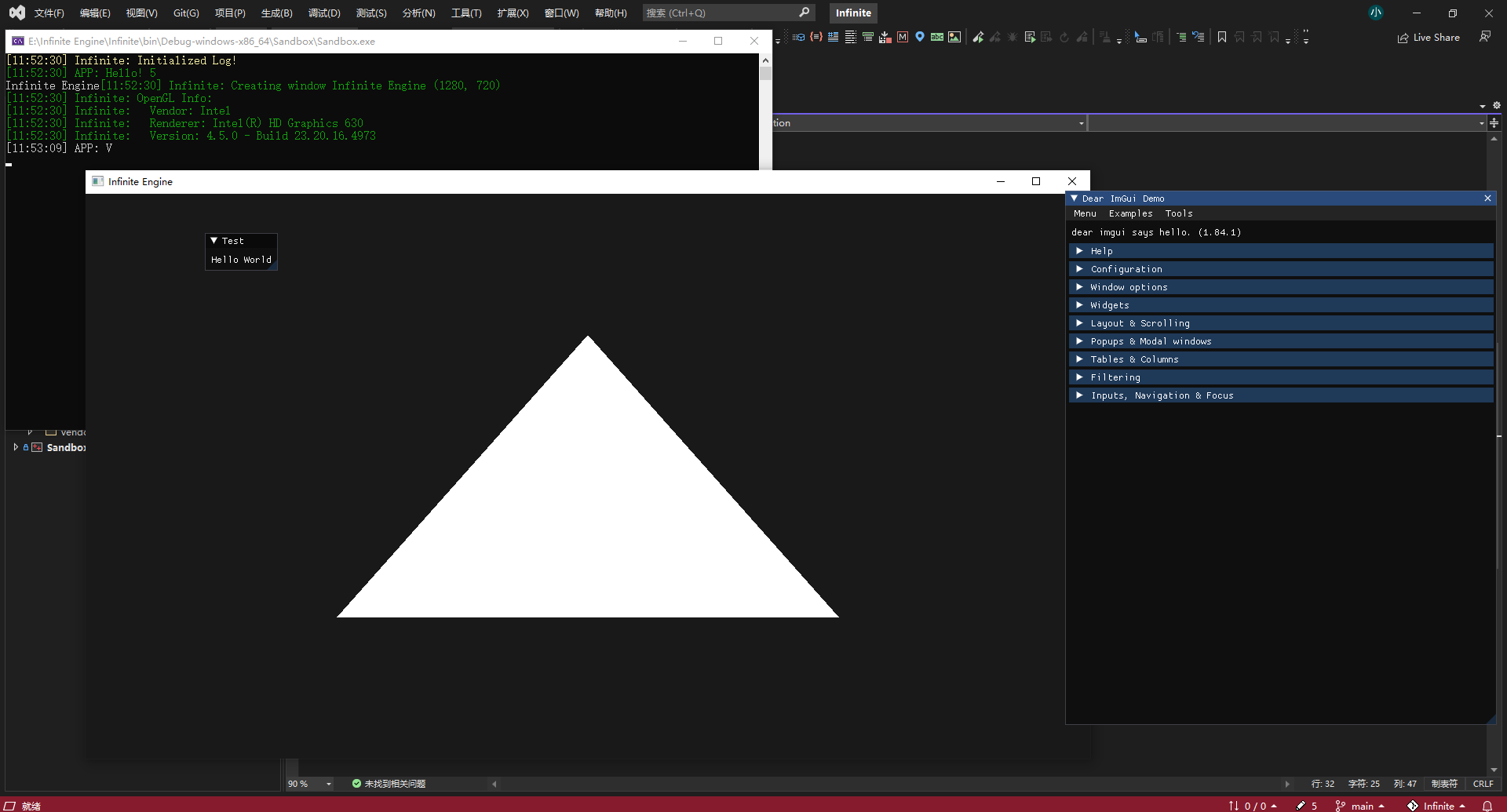Open the notifications bell icon
The height and width of the screenshot is (812, 1507).
[1487, 806]
